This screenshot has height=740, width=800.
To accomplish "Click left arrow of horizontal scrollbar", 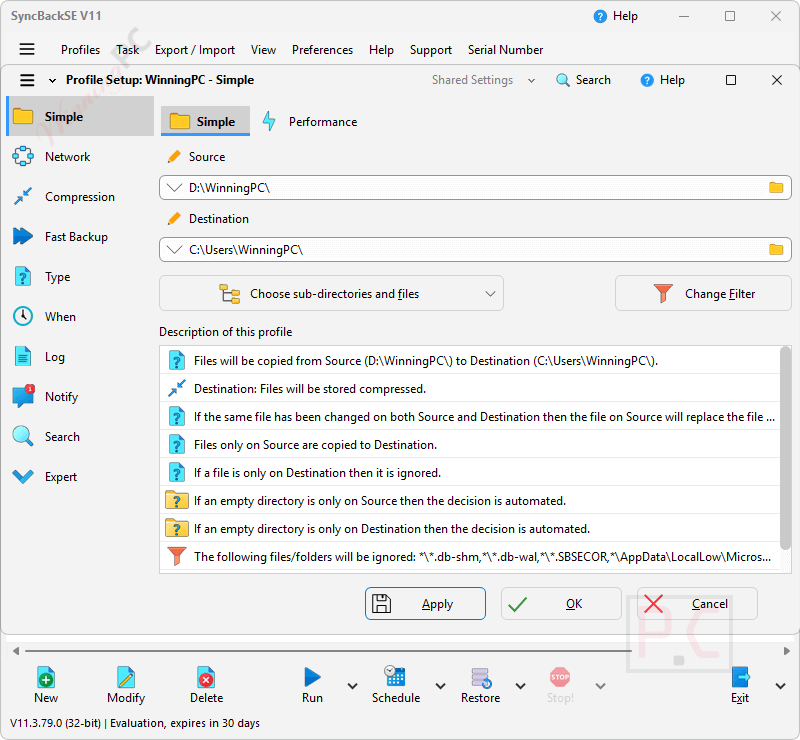I will pyautogui.click(x=16, y=651).
